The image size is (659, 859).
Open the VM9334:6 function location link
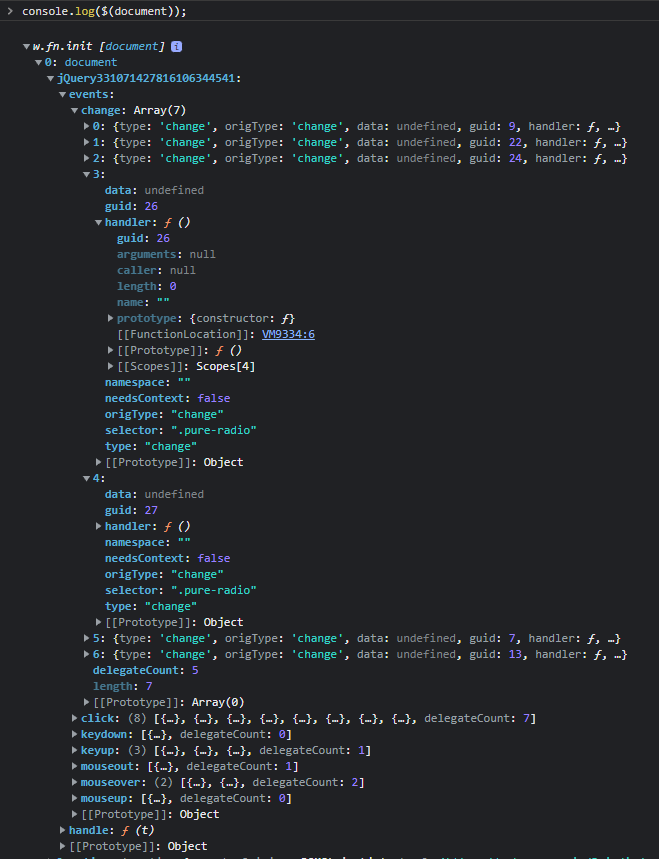pos(288,334)
